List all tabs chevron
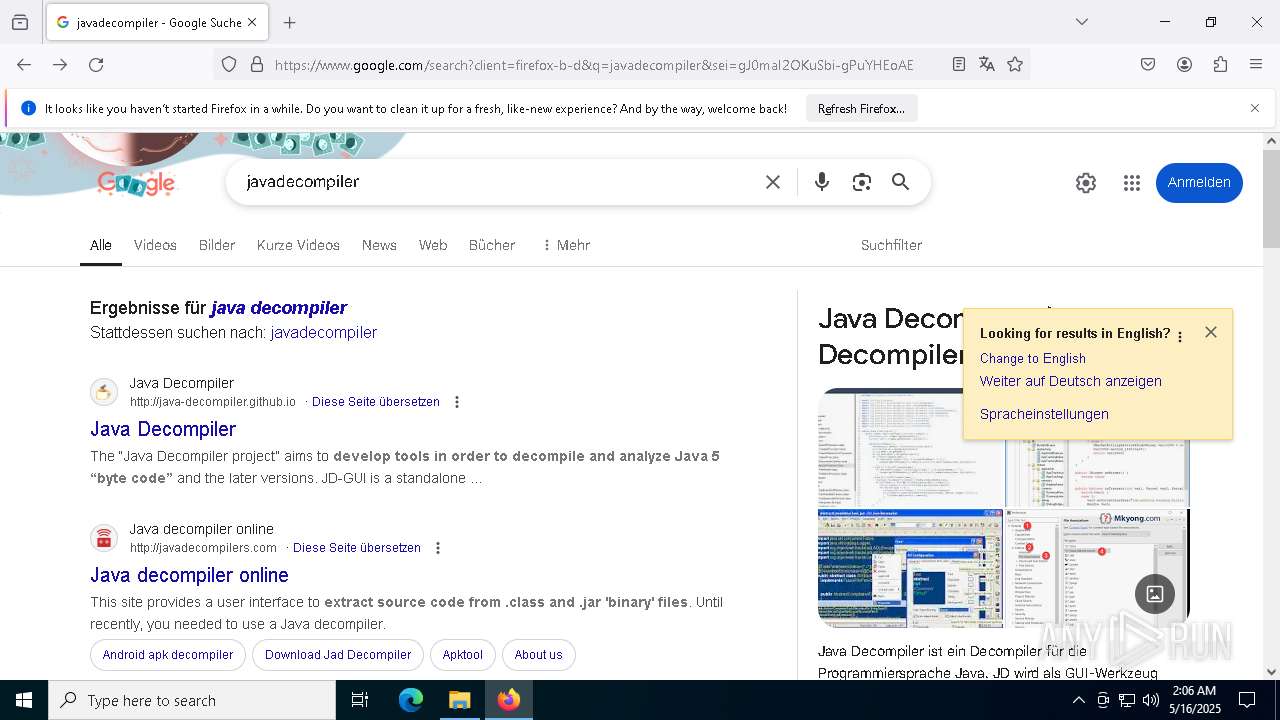The image size is (1280, 720). (x=1081, y=22)
